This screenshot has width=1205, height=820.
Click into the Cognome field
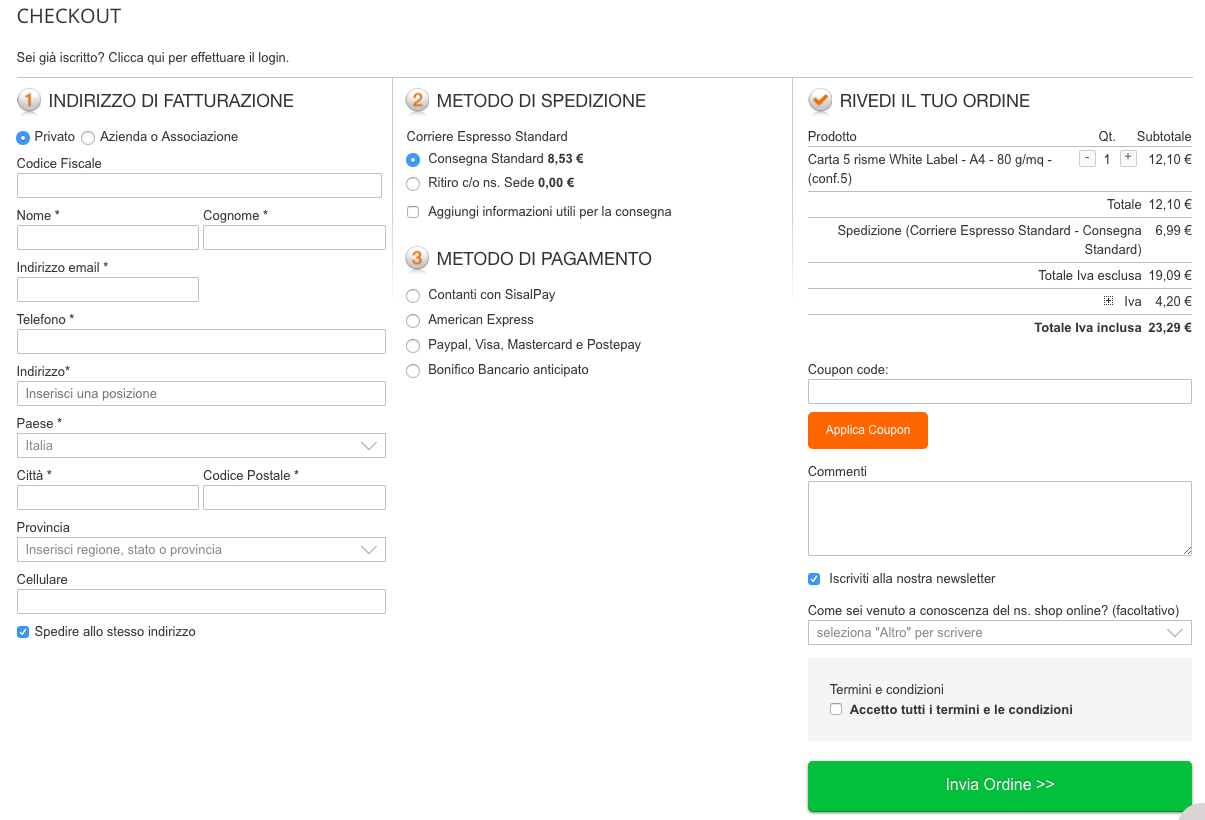coord(294,238)
